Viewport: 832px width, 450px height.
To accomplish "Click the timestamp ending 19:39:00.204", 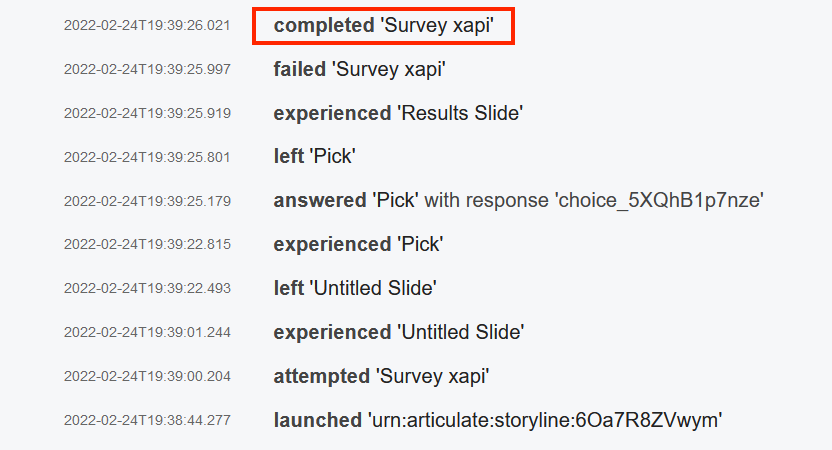I will point(147,377).
